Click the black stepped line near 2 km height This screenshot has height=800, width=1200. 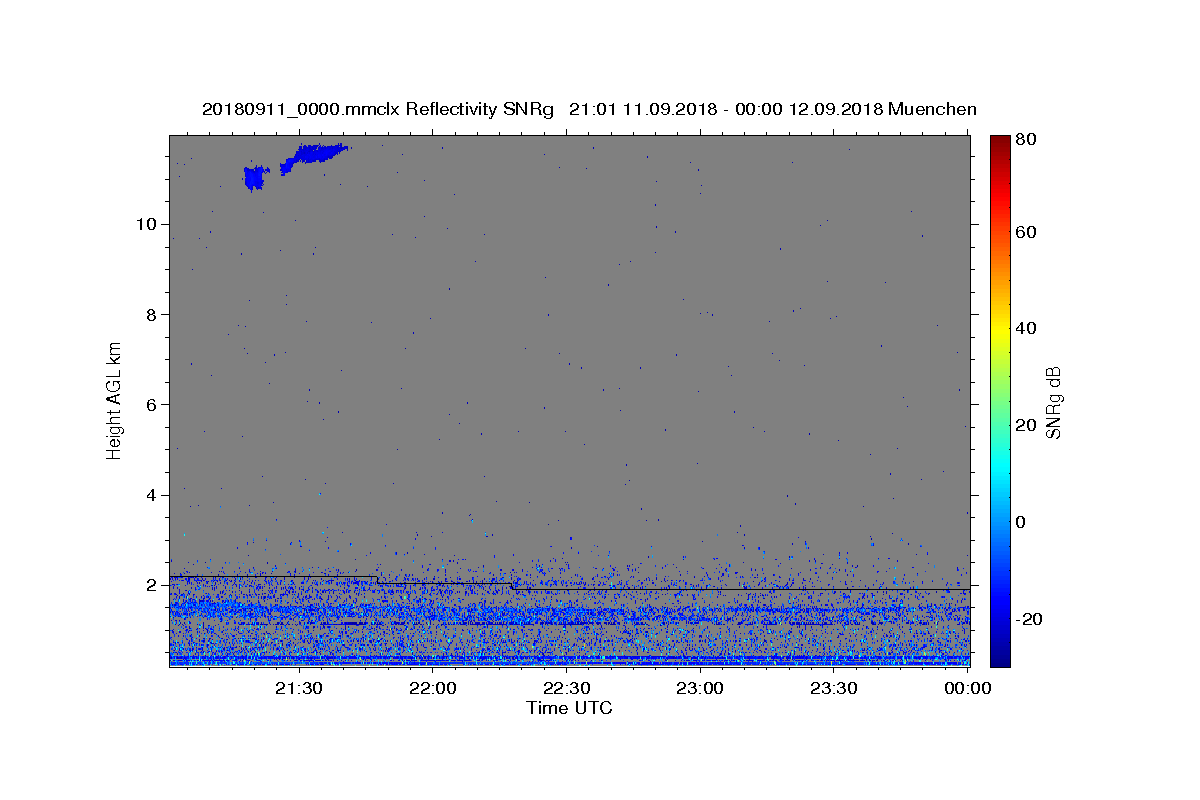pos(569,584)
